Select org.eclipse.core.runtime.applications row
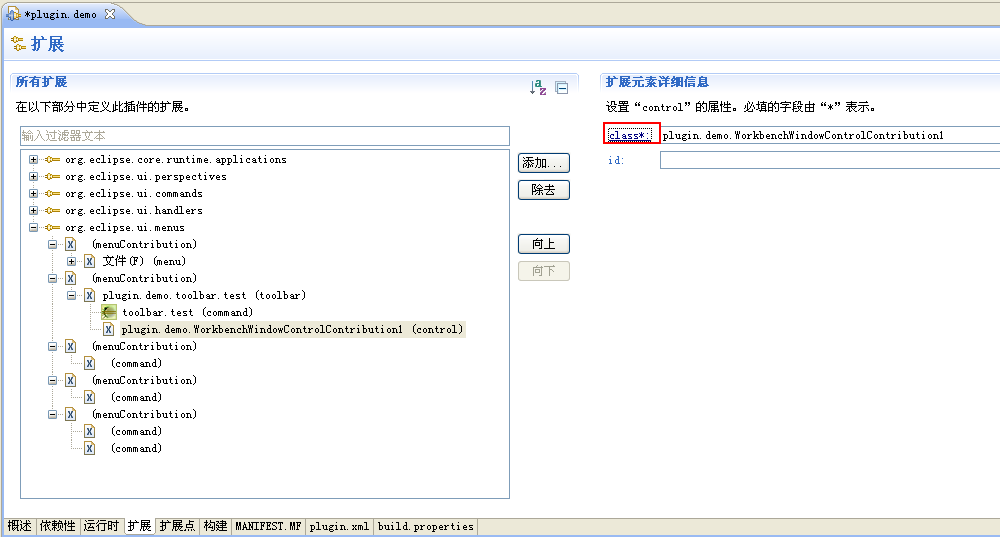The width and height of the screenshot is (1000, 537). [175, 159]
